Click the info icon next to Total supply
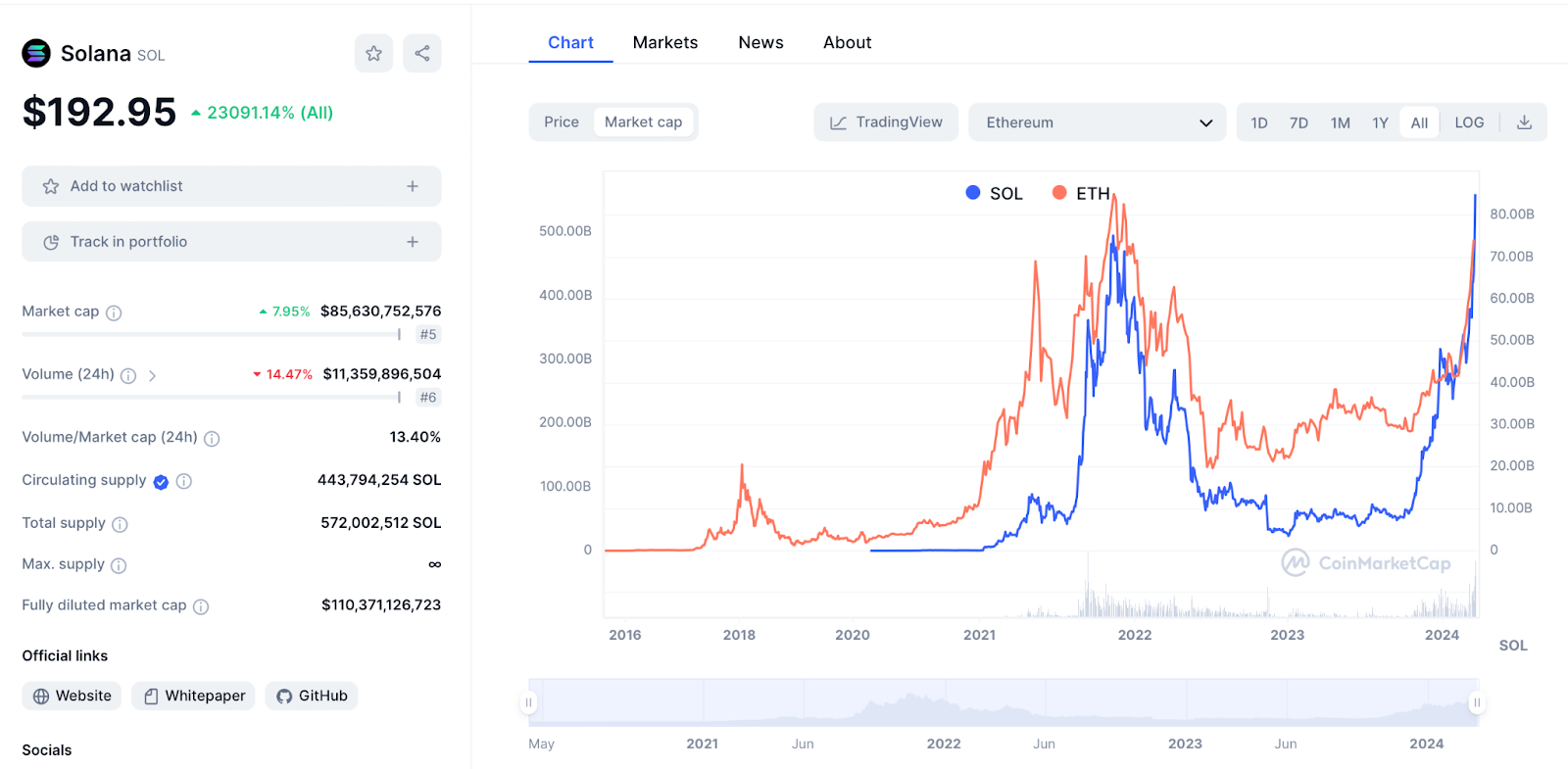1568x769 pixels. 120,524
